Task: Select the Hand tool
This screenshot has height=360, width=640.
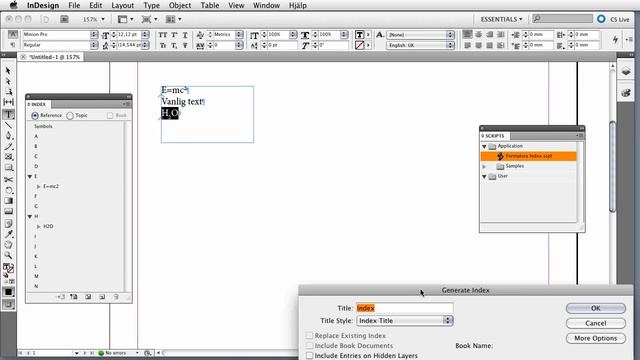Action: point(8,245)
